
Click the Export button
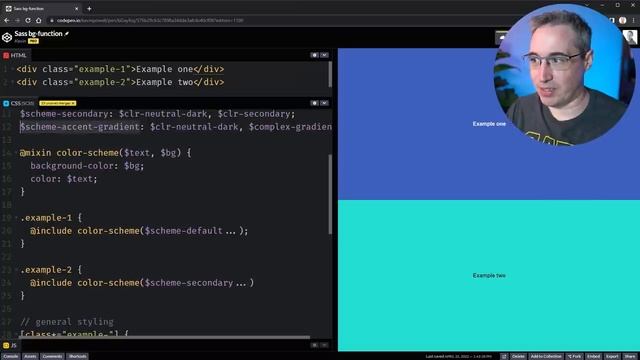(612, 356)
